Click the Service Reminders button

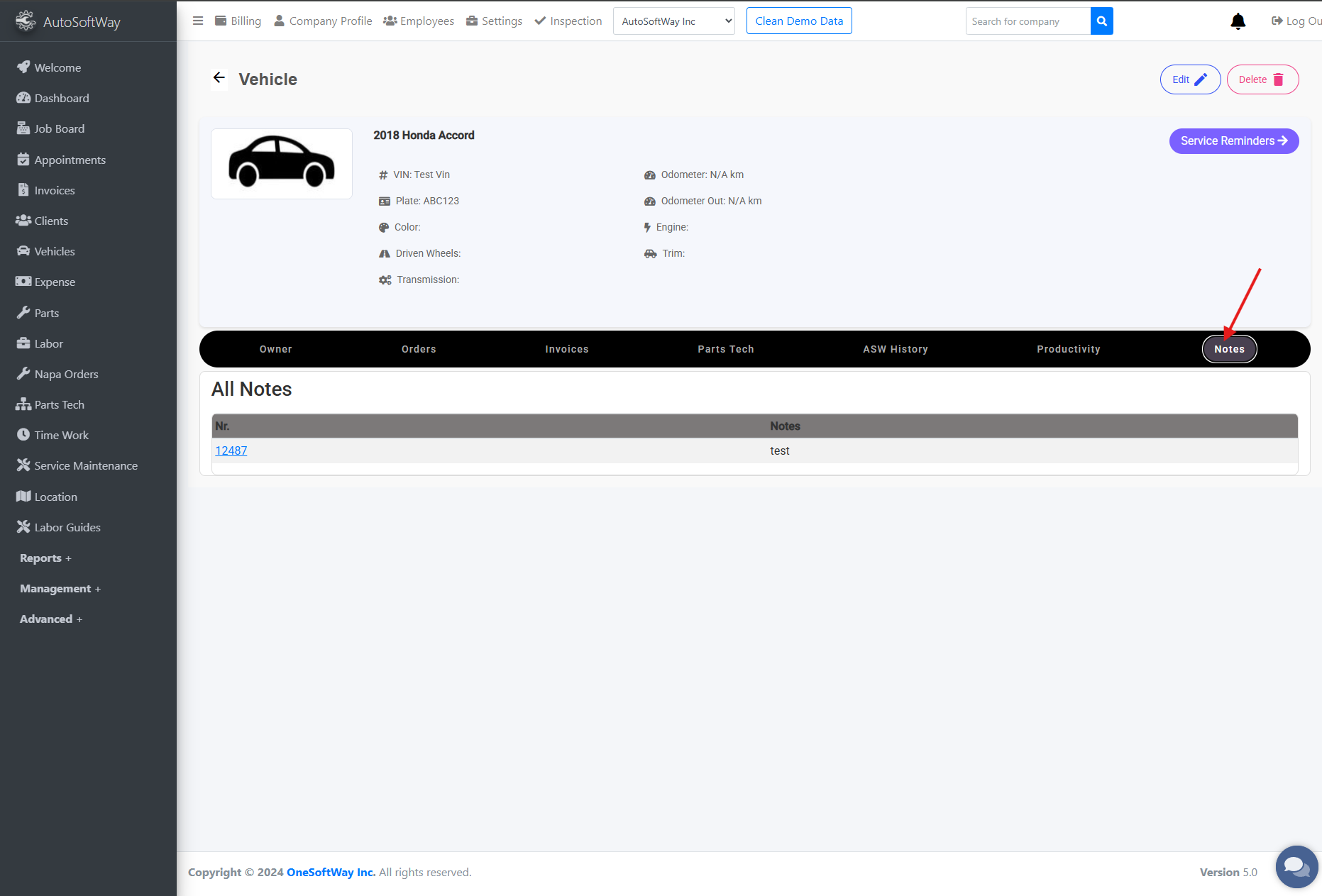tap(1233, 141)
